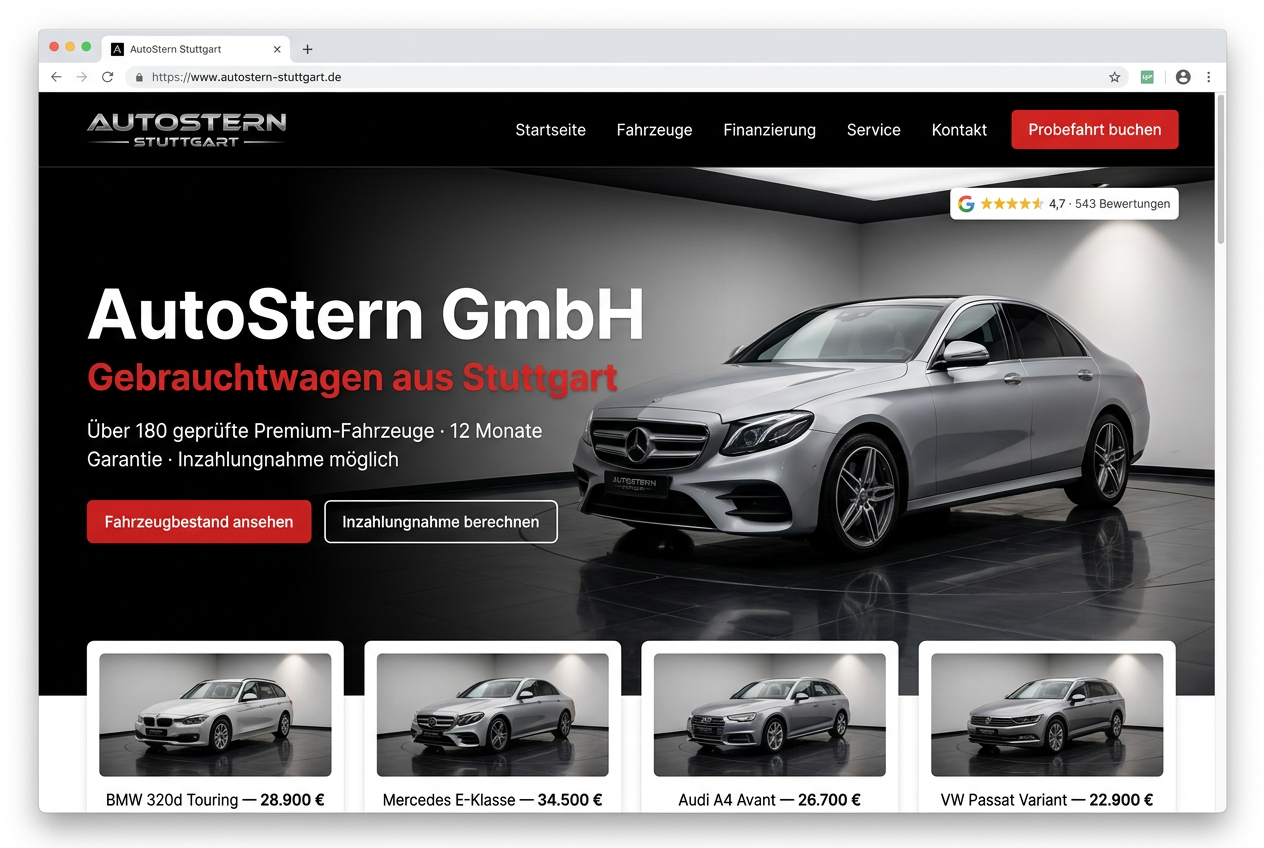Click Fahrzeugbestand ansehen button
Viewport: 1264px width, 848px height.
pos(199,522)
